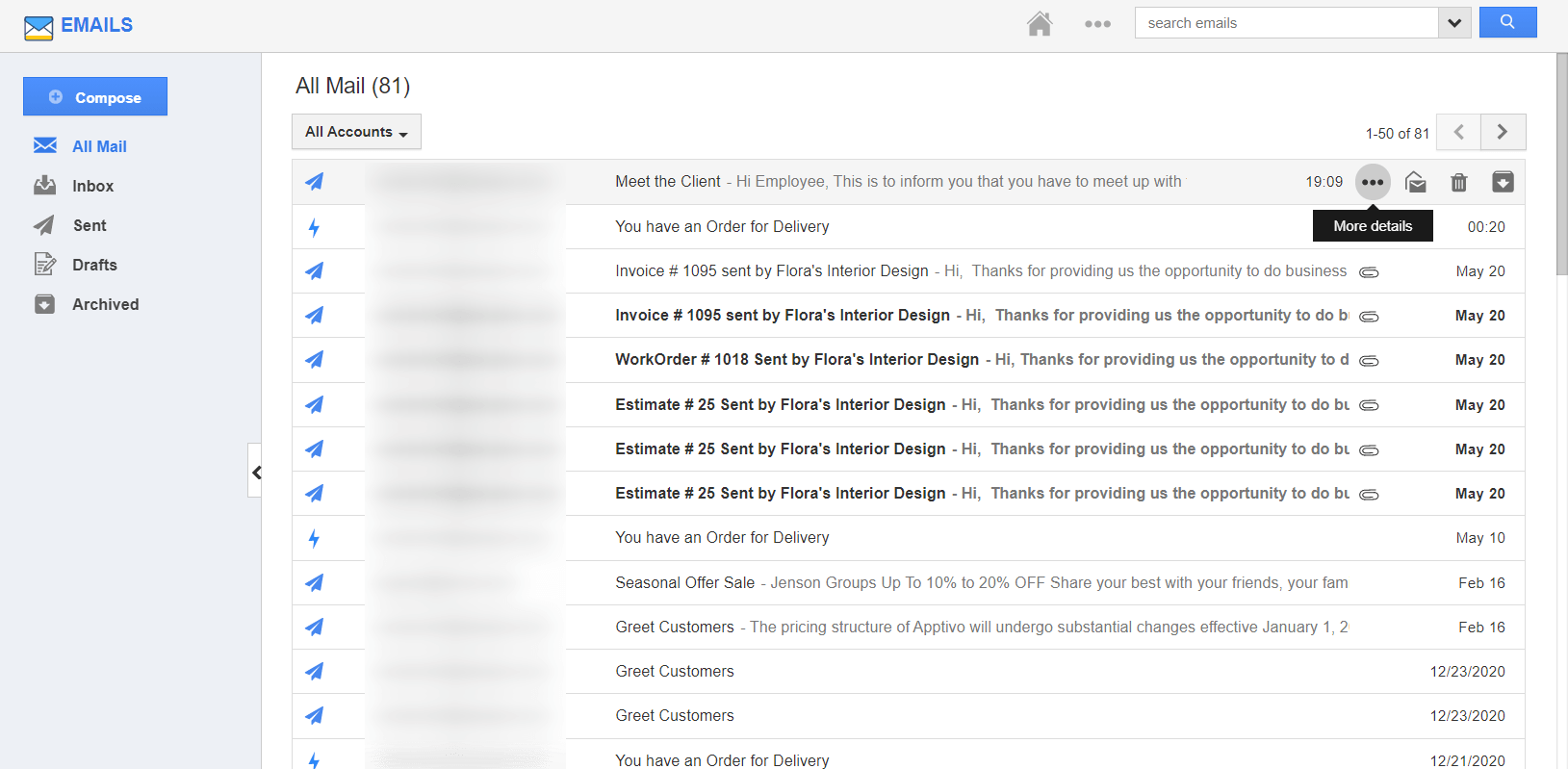
Task: Click lightning icon on May 10 Order row
Action: click(x=314, y=538)
